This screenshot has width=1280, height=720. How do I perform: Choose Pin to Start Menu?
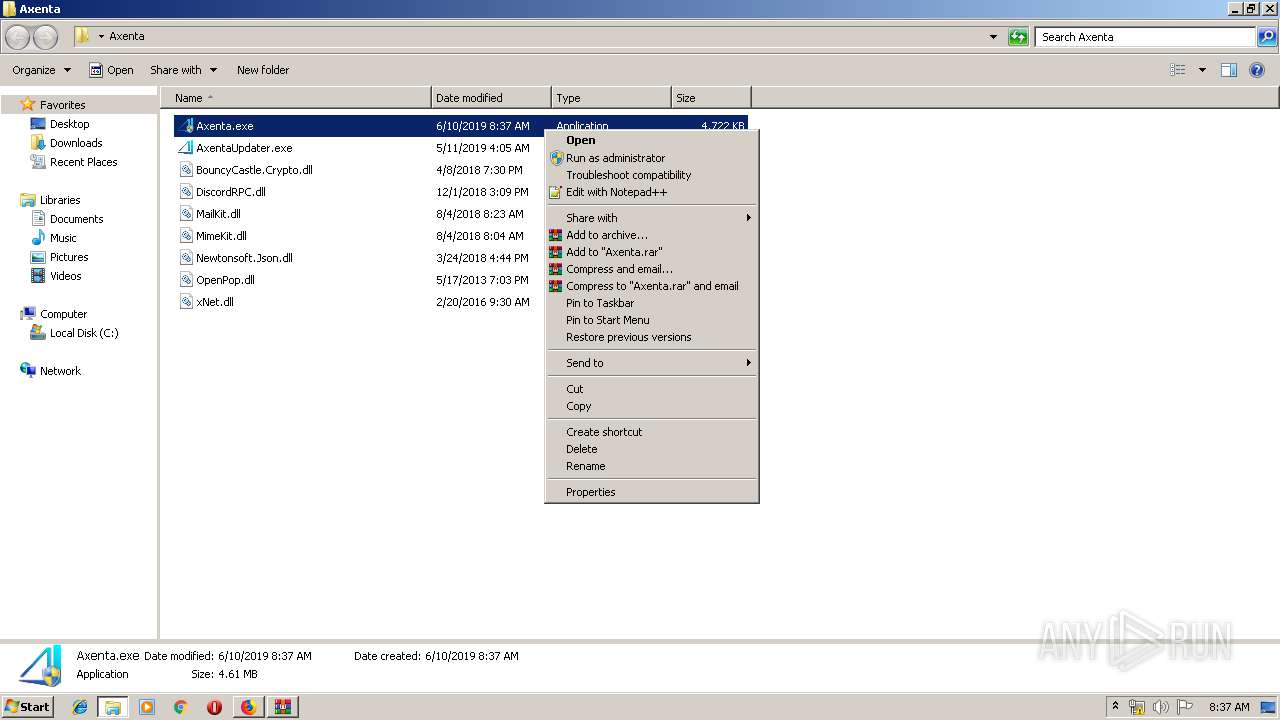point(652,320)
